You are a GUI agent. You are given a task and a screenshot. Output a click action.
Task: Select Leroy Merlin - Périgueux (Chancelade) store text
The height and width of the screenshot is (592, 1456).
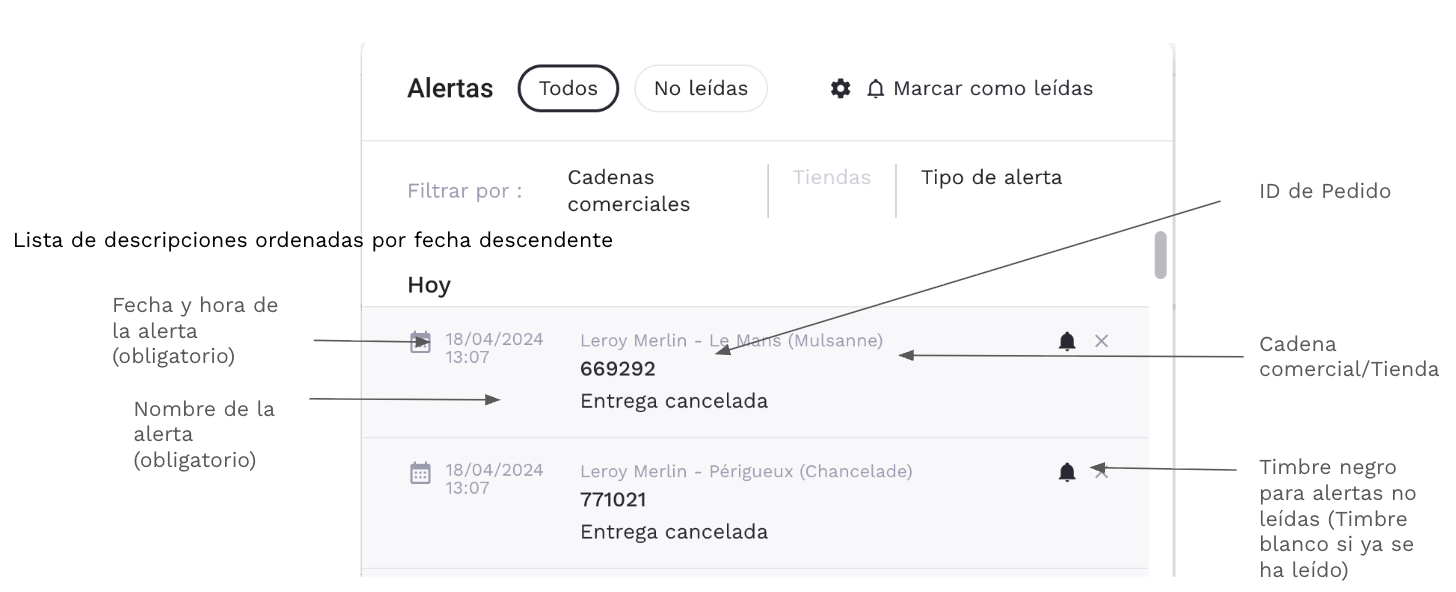pyautogui.click(x=745, y=471)
